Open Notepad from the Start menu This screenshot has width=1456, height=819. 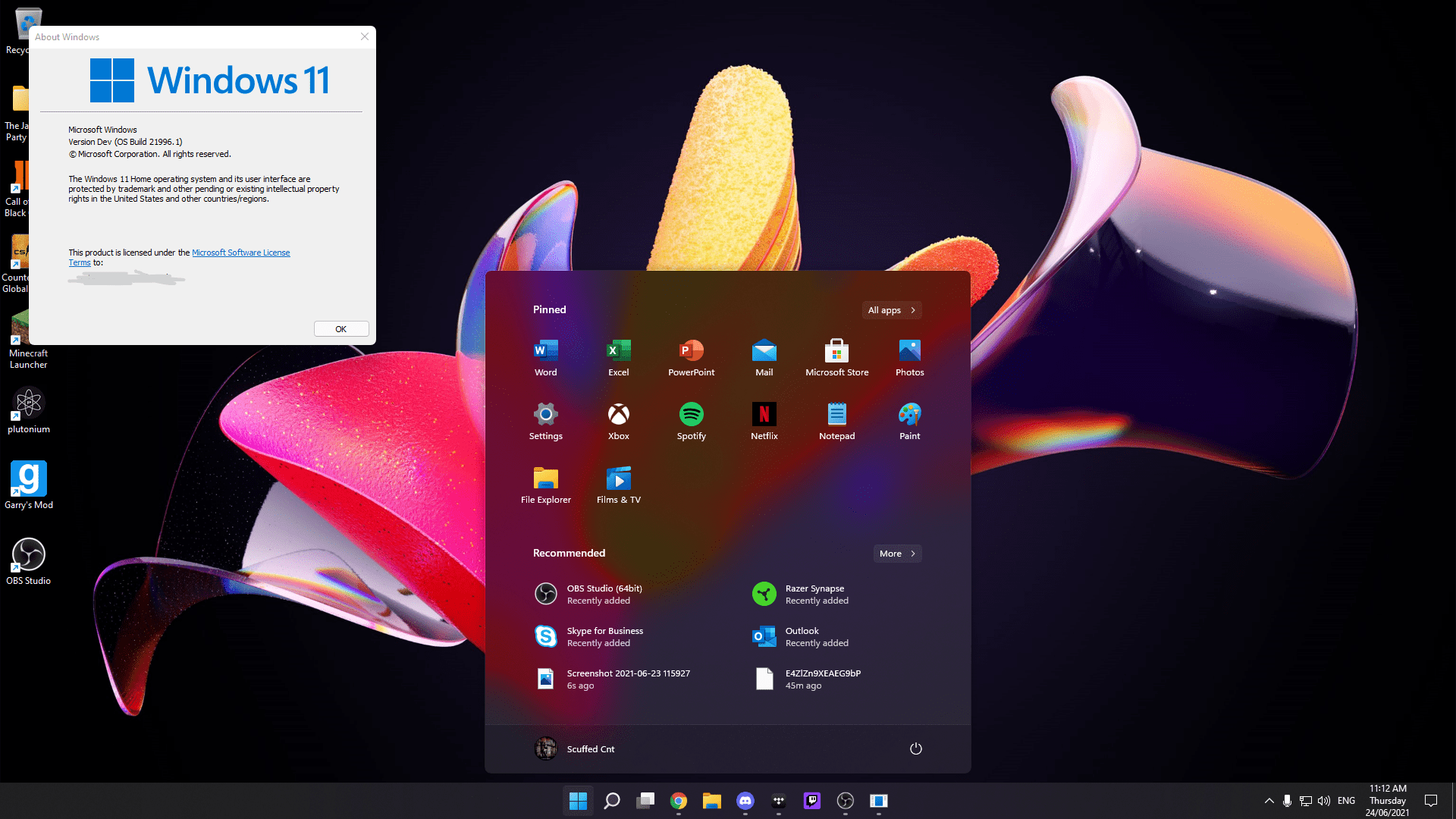point(836,415)
